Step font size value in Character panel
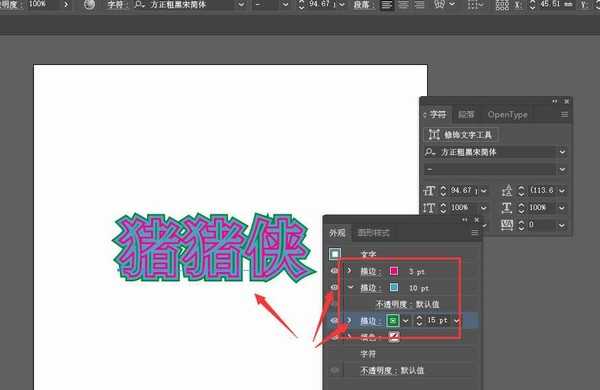 pyautogui.click(x=443, y=190)
